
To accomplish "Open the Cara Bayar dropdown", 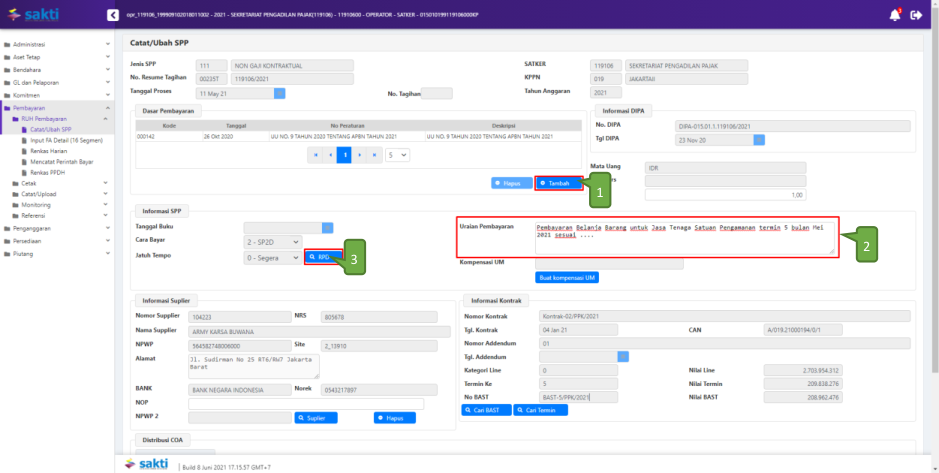I will pyautogui.click(x=271, y=242).
